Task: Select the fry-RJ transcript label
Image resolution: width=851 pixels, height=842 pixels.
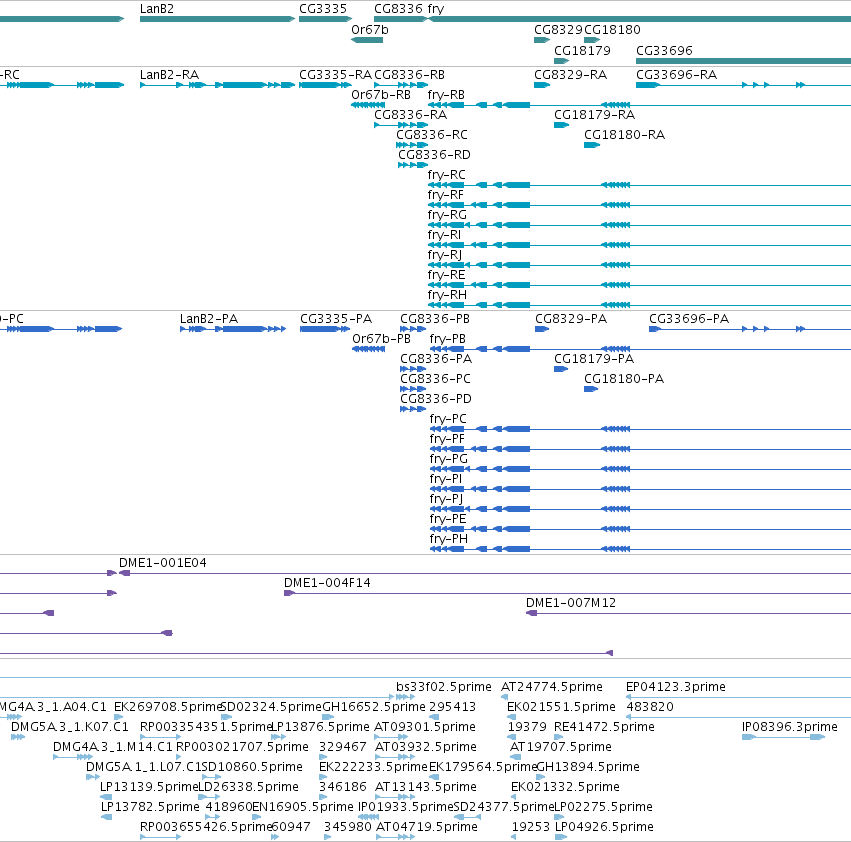Action: point(445,256)
